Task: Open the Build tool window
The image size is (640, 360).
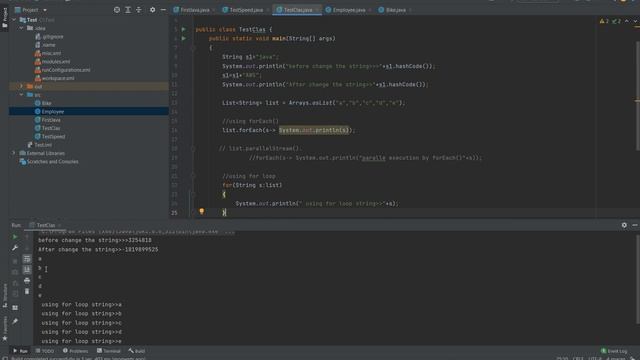Action: click(x=137, y=351)
